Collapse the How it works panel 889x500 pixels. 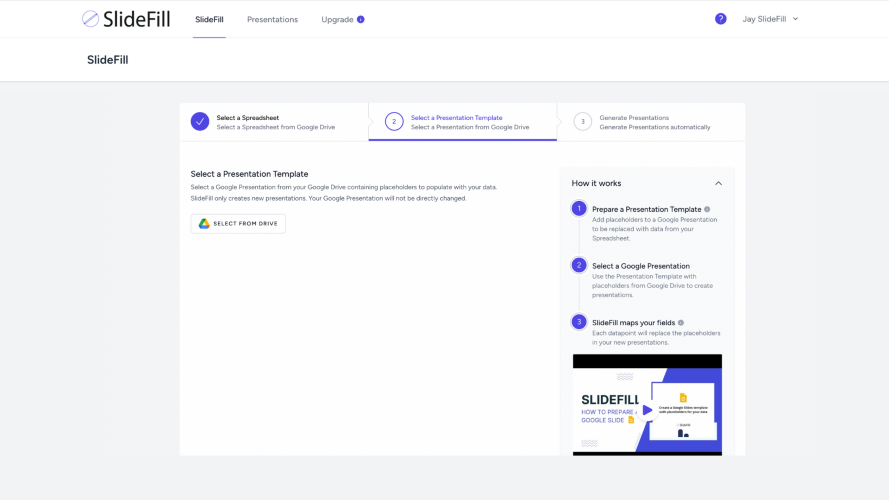(718, 183)
